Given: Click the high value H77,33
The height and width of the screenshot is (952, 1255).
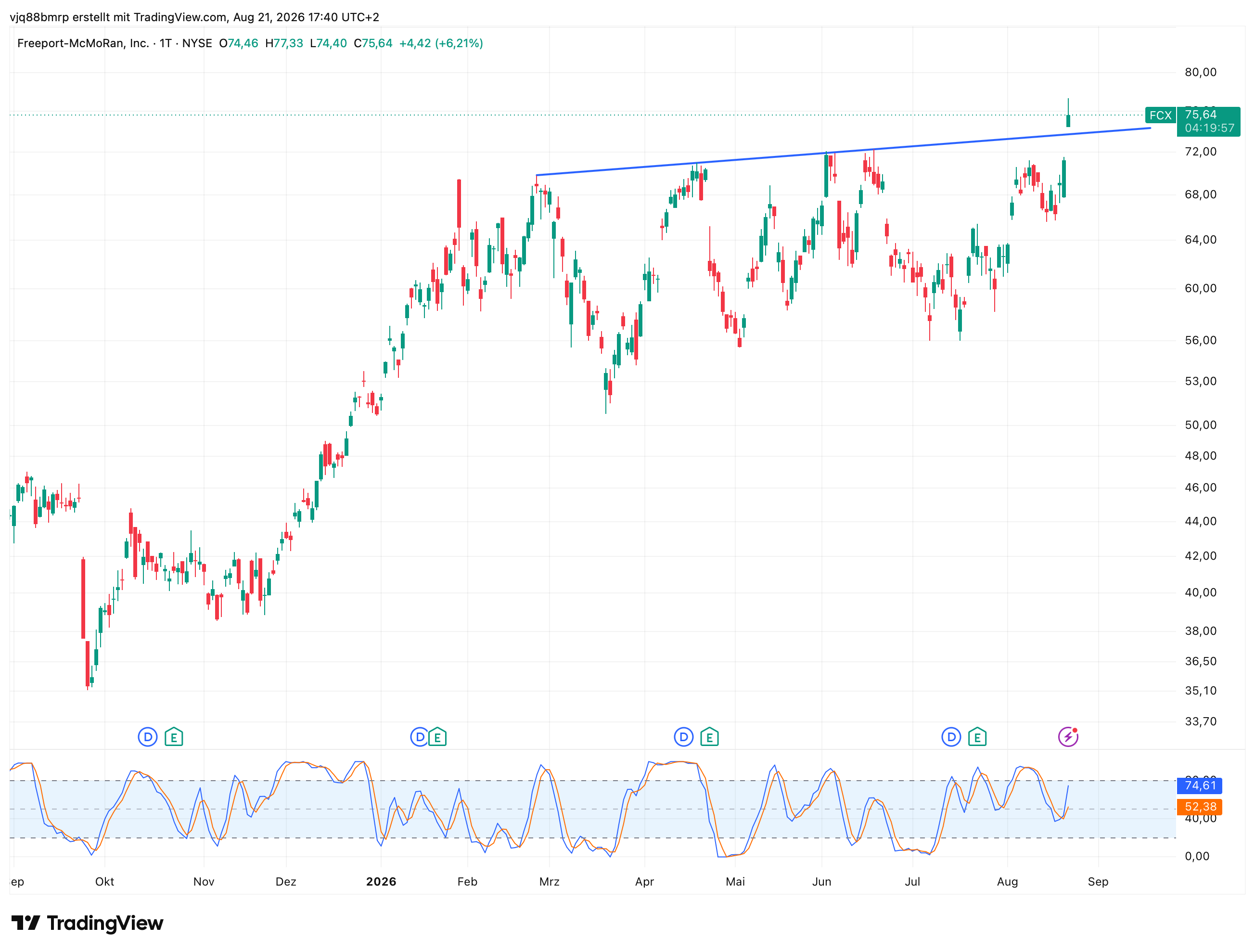Looking at the screenshot, I should tap(284, 43).
